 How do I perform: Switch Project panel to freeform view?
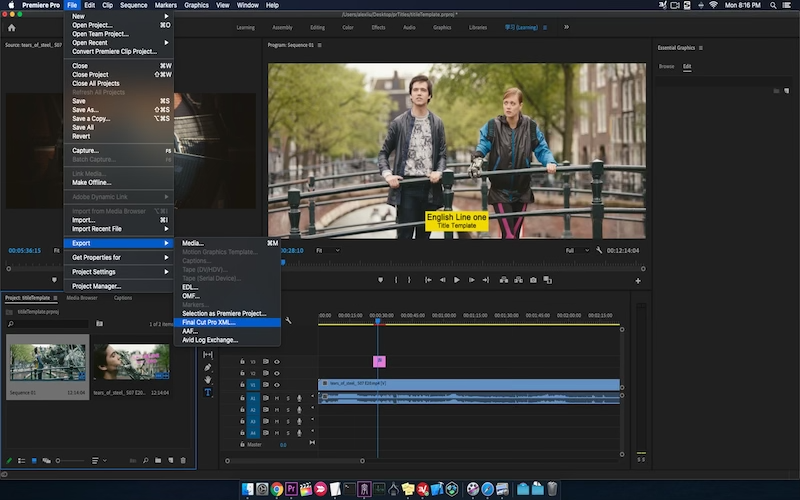pyautogui.click(x=46, y=461)
